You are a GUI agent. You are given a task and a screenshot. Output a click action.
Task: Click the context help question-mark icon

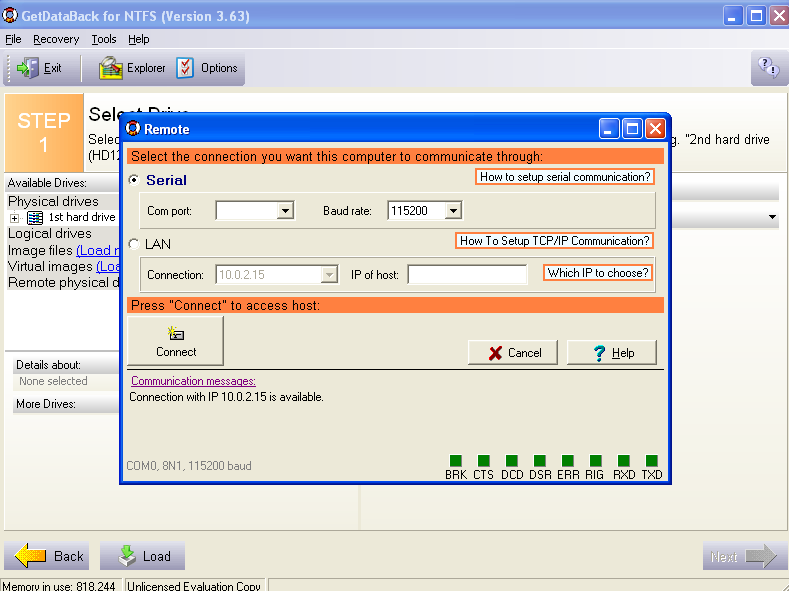[x=769, y=67]
